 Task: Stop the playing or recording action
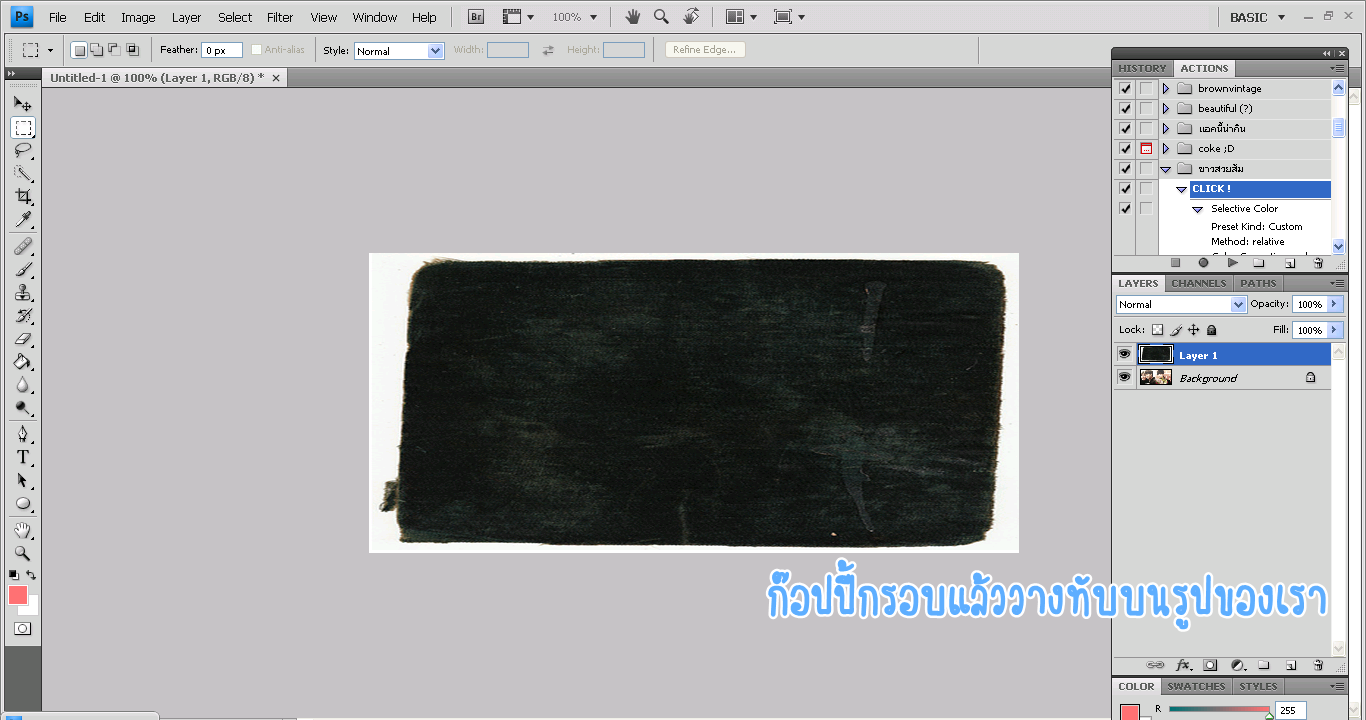click(1176, 263)
